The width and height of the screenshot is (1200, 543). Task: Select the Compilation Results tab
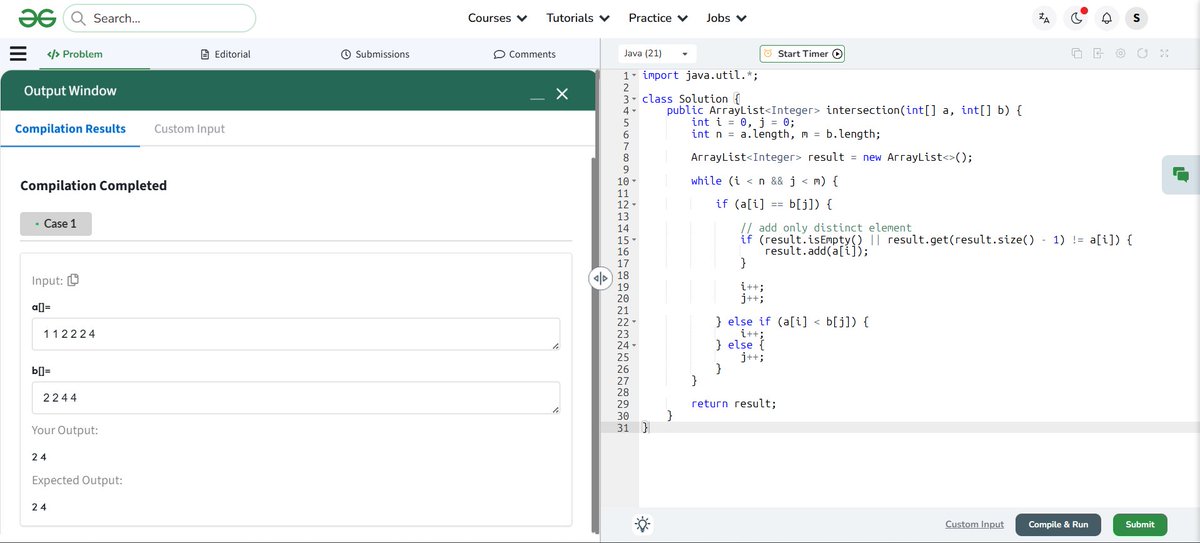(x=70, y=129)
